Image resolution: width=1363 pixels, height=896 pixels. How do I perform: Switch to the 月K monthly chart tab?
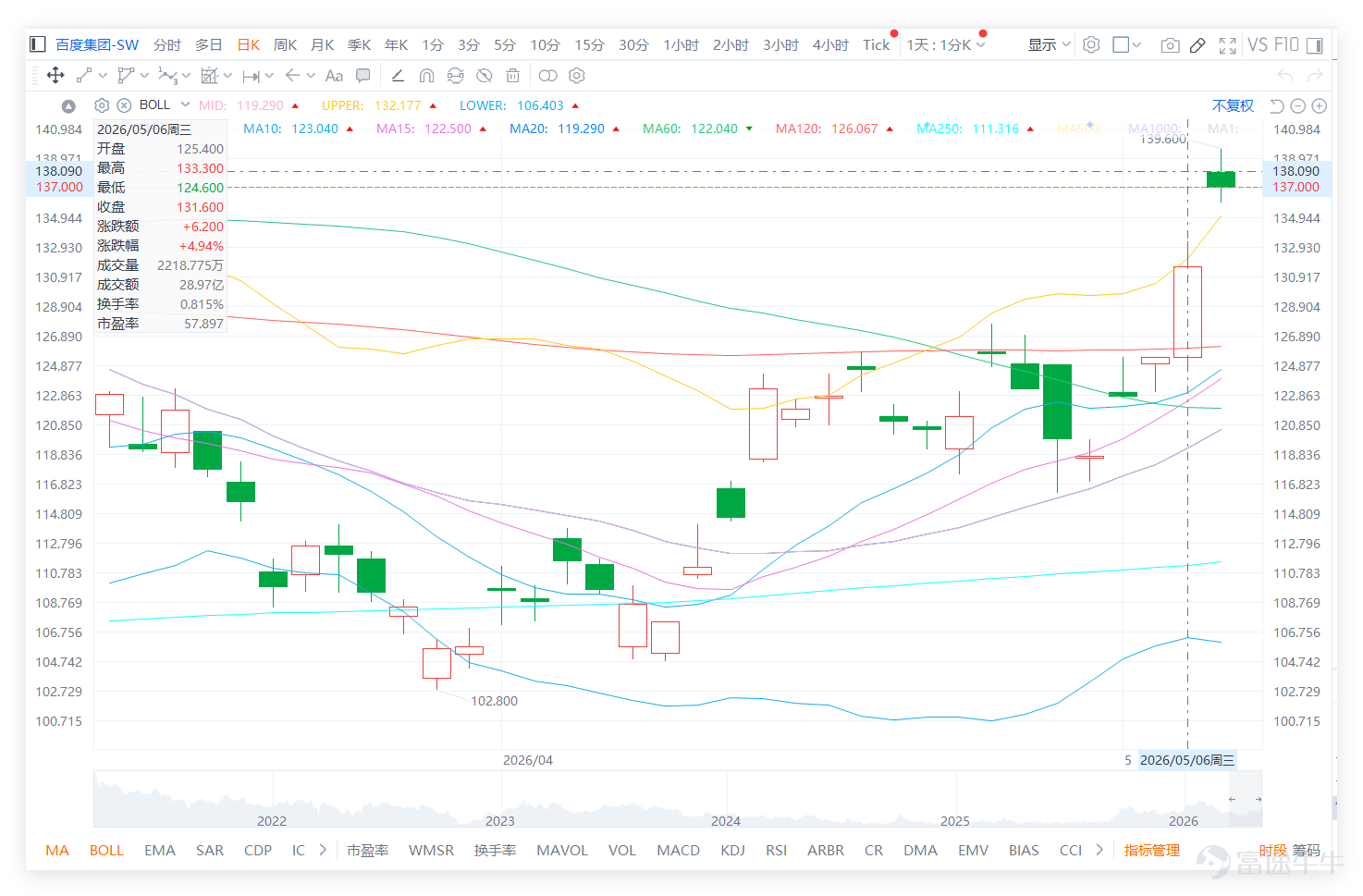coord(323,44)
